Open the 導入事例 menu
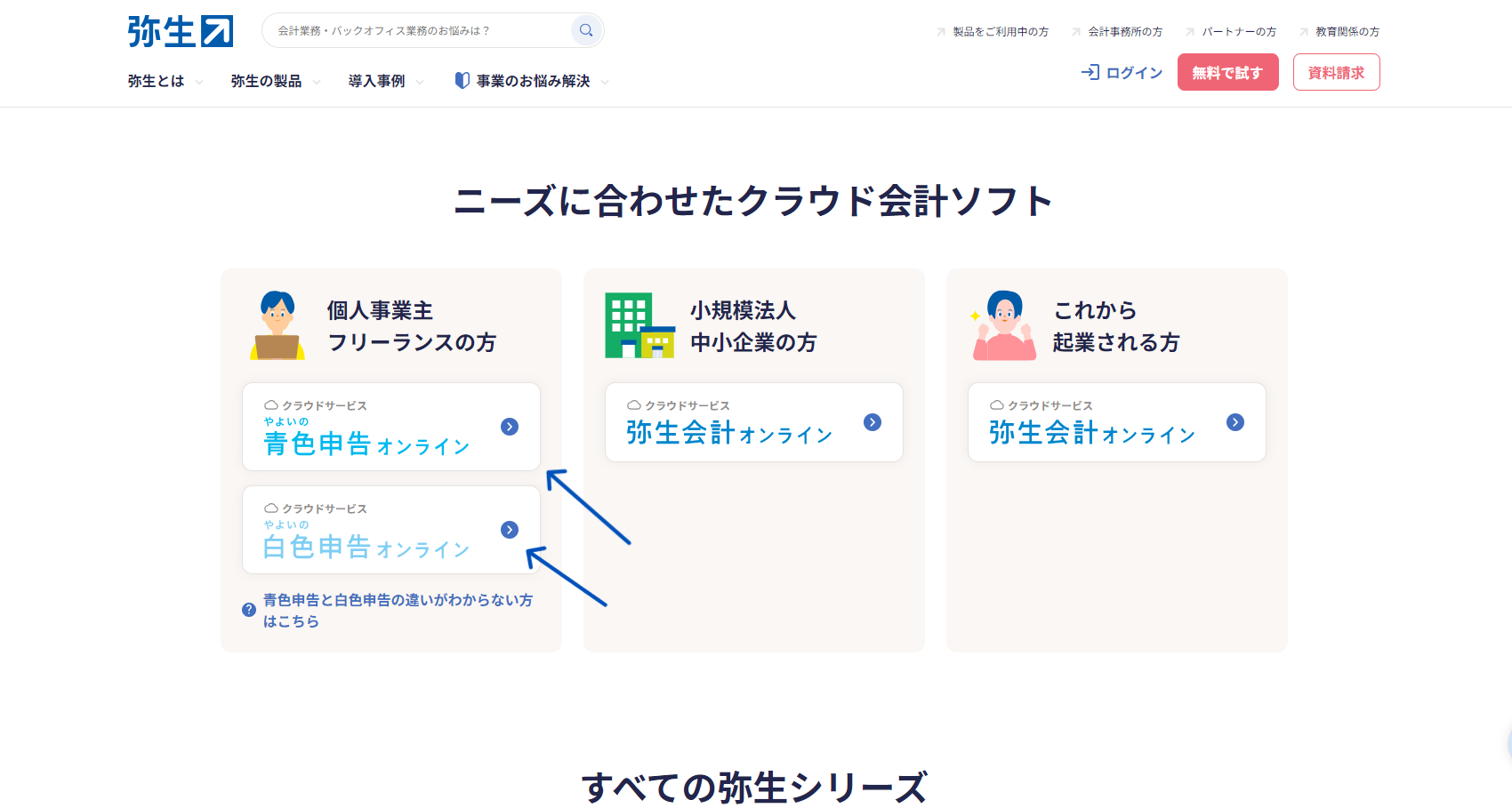This screenshot has height=808, width=1512. (376, 81)
